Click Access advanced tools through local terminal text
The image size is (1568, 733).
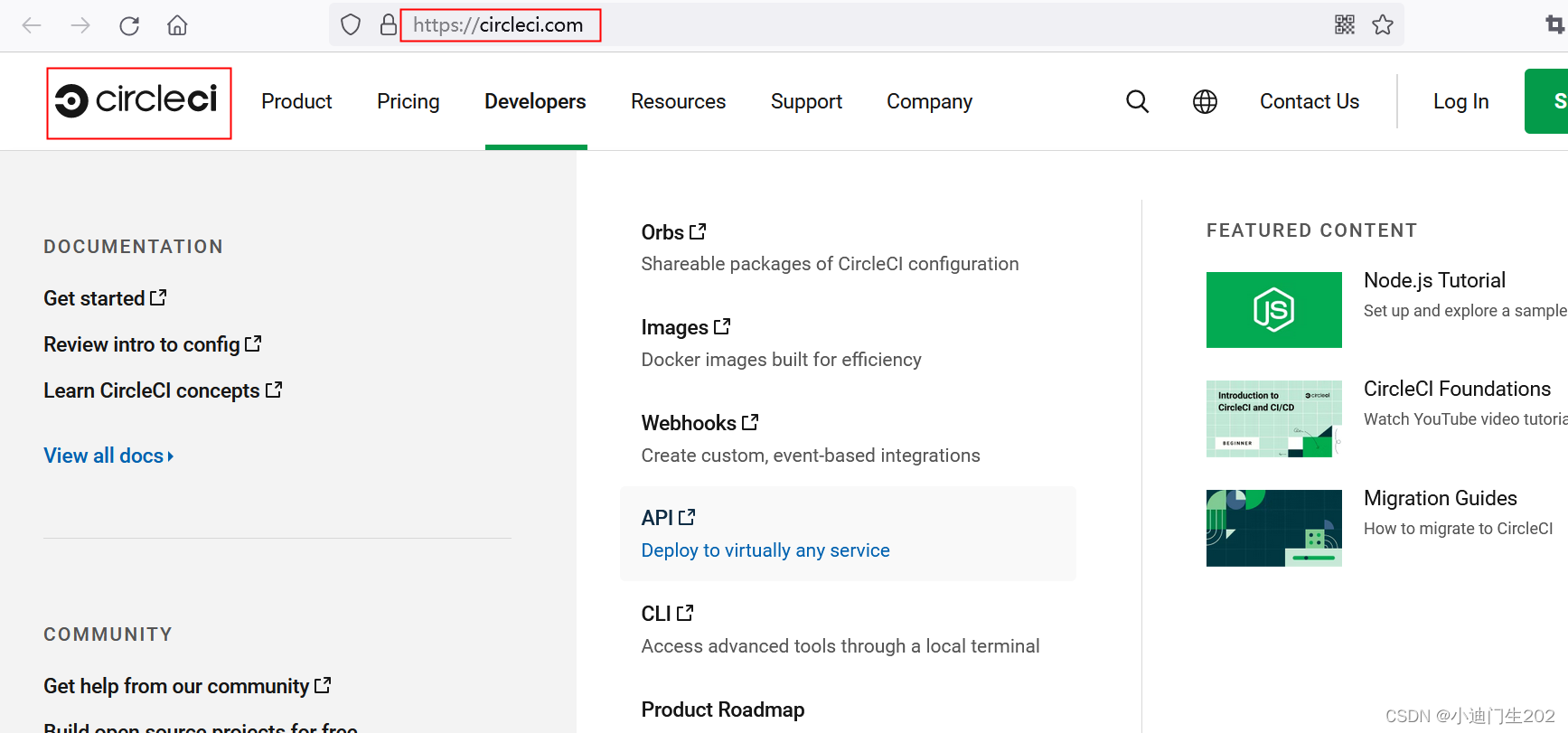coord(840,646)
